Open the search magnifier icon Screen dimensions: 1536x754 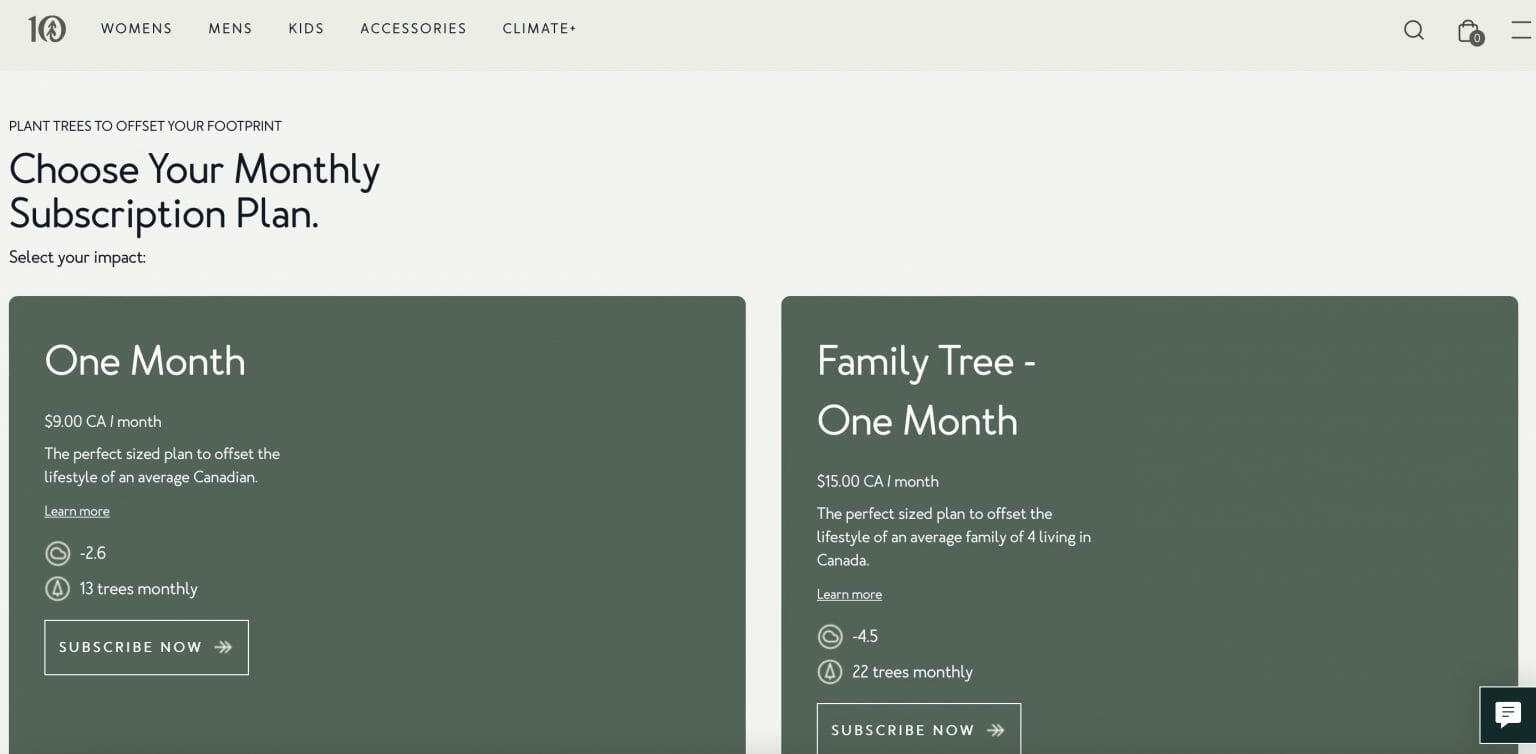click(1413, 30)
